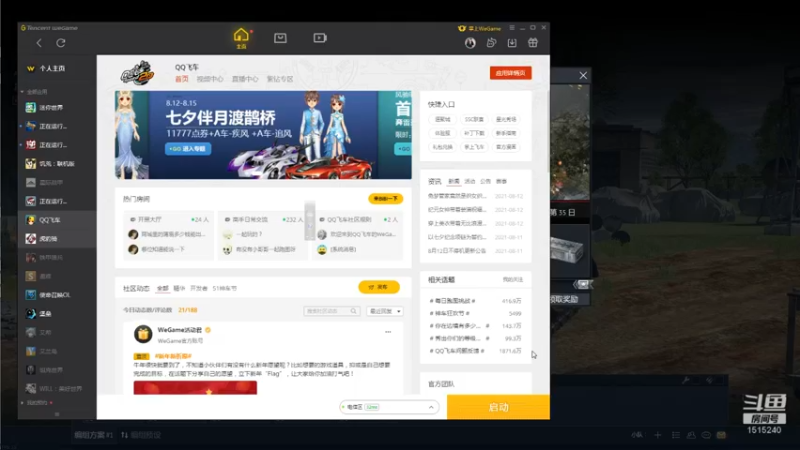The height and width of the screenshot is (450, 800).
Task: Open the download manager icon
Action: tap(512, 43)
